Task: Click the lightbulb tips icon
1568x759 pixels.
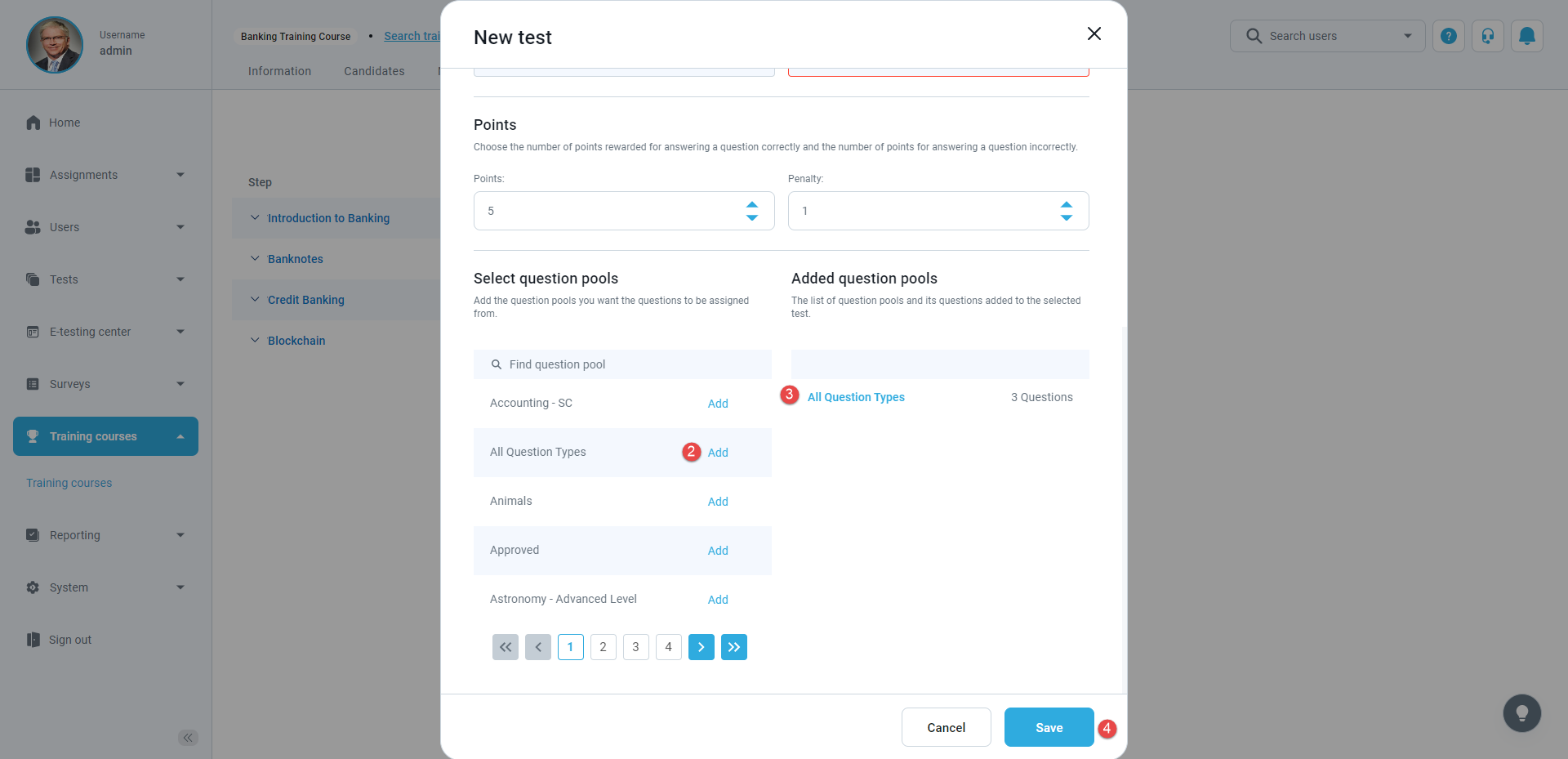Action: [1521, 713]
